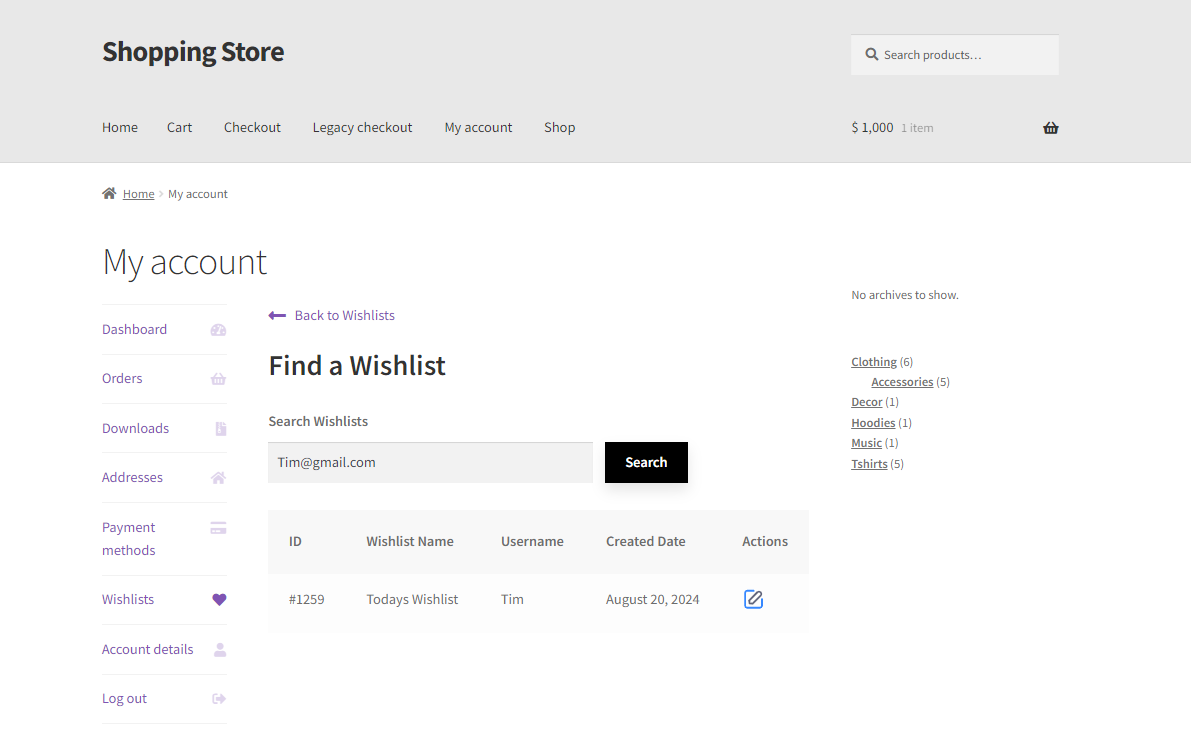Screen dimensions: 1191x734
Task: Click the Username column header
Action: (x=532, y=541)
